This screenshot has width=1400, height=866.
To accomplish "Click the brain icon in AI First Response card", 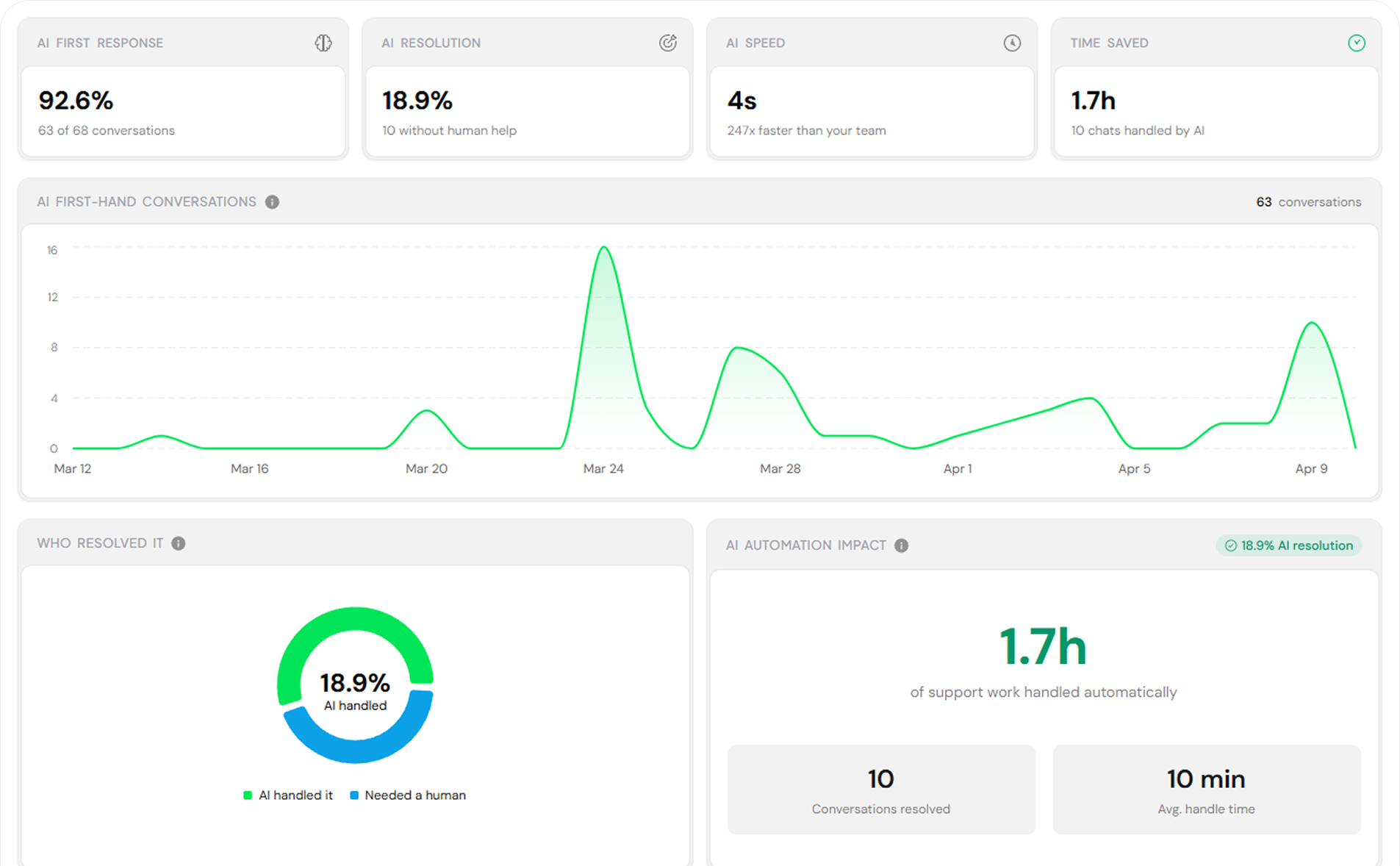I will point(323,43).
